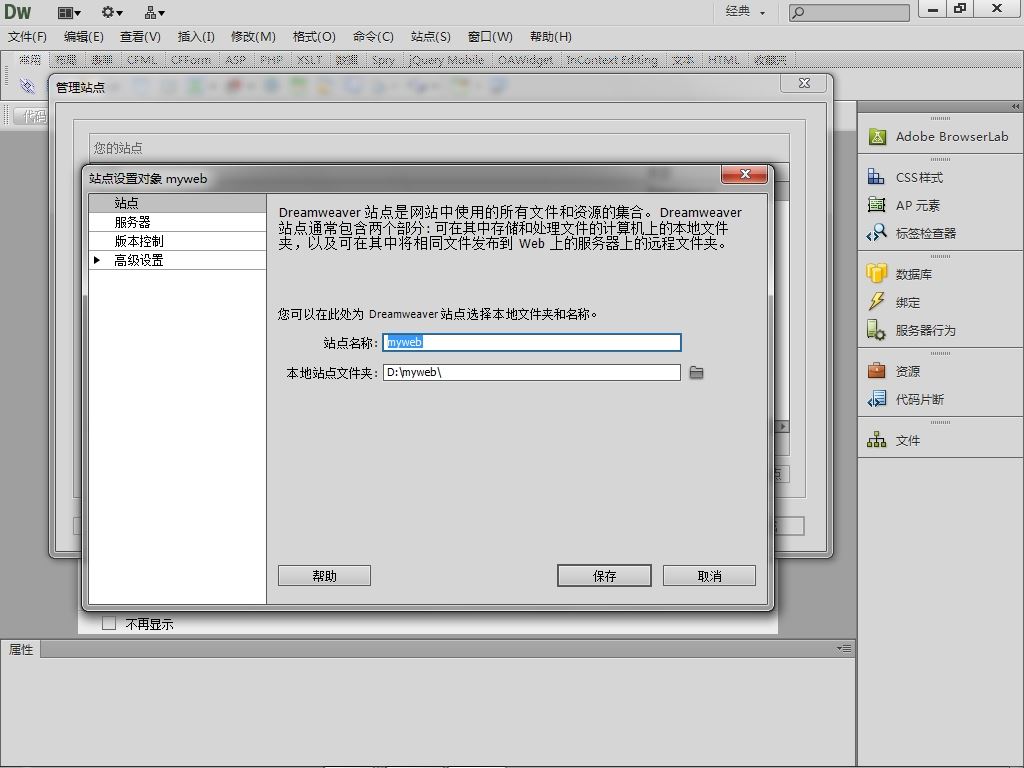
Task: Select the 站点 category in site setup
Action: pyautogui.click(x=177, y=203)
